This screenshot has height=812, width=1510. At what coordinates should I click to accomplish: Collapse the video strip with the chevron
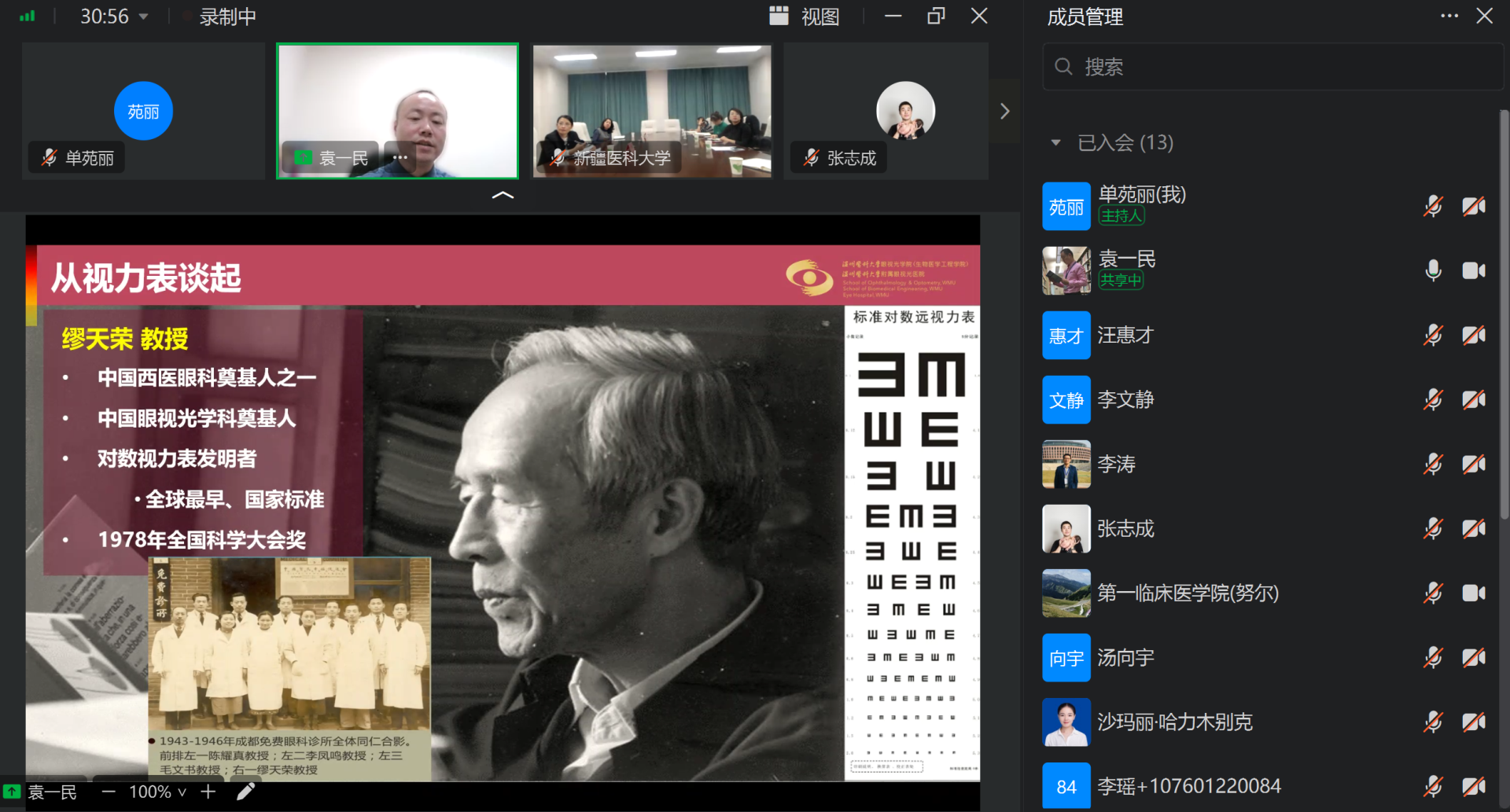[503, 193]
